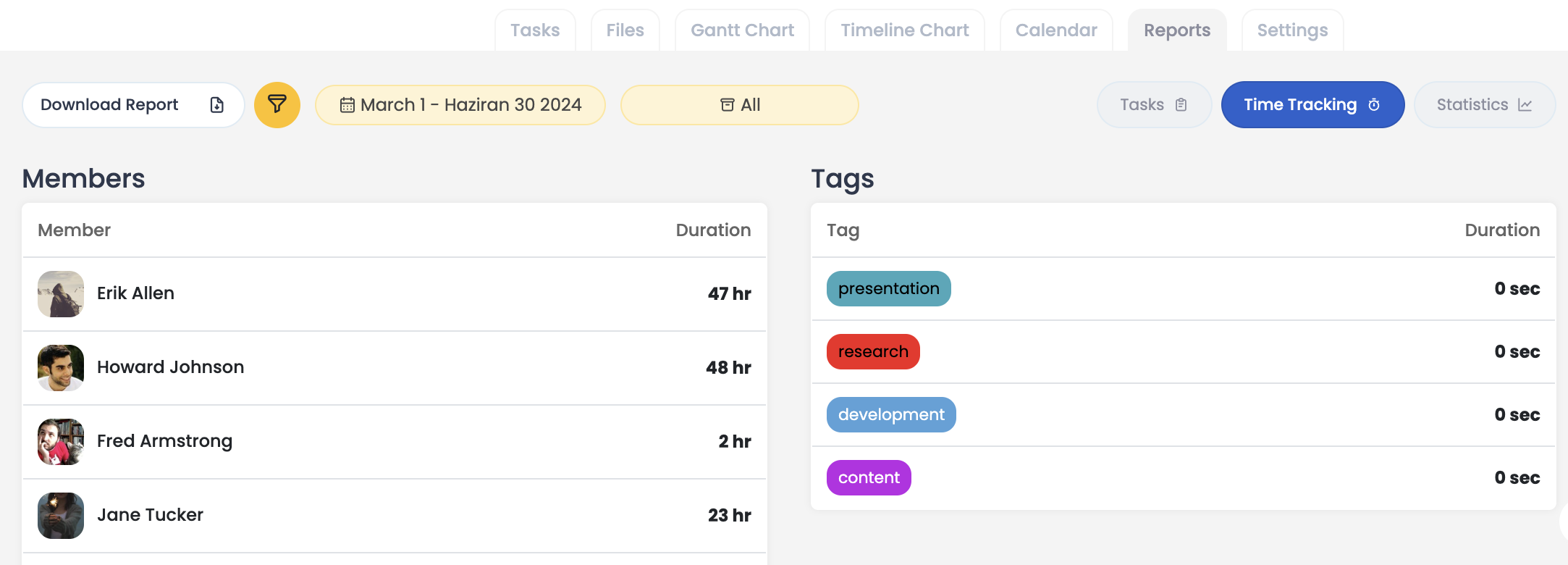The height and width of the screenshot is (565, 1568).
Task: Switch to the Gantt Chart tab
Action: [742, 30]
